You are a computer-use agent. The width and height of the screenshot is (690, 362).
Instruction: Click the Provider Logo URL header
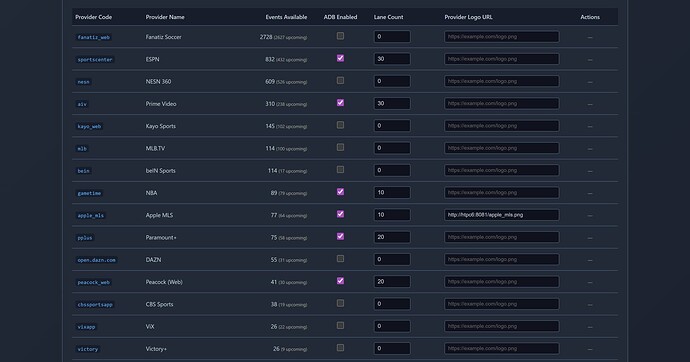click(468, 17)
